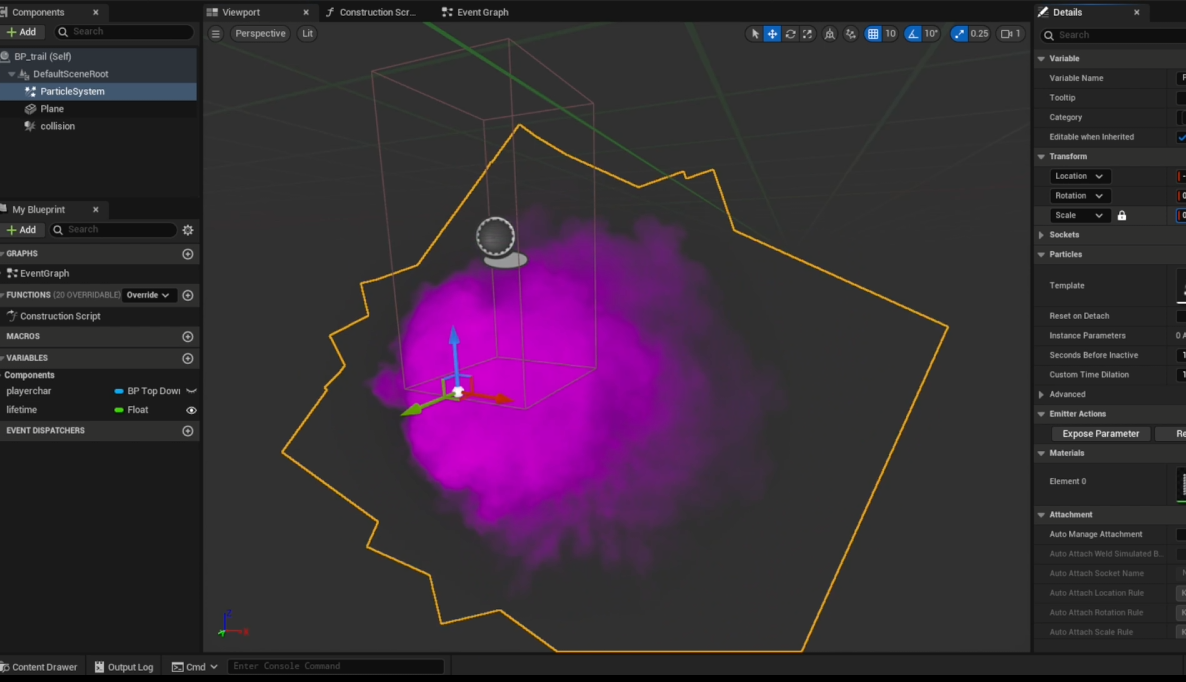Toggle lifetime variable eye visibility
Image resolution: width=1186 pixels, height=682 pixels.
click(x=191, y=410)
